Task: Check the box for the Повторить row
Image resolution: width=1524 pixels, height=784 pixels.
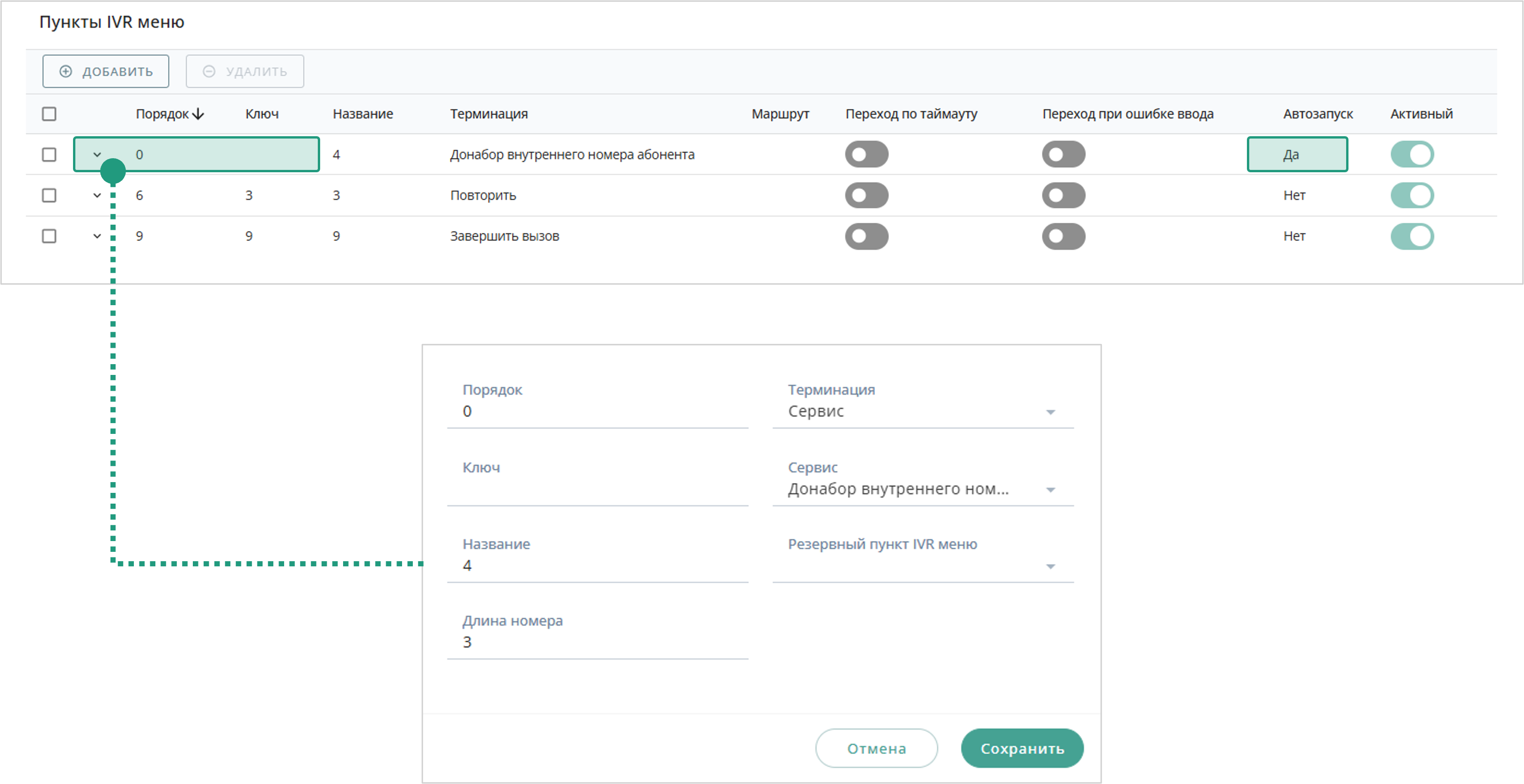Action: pos(49,195)
